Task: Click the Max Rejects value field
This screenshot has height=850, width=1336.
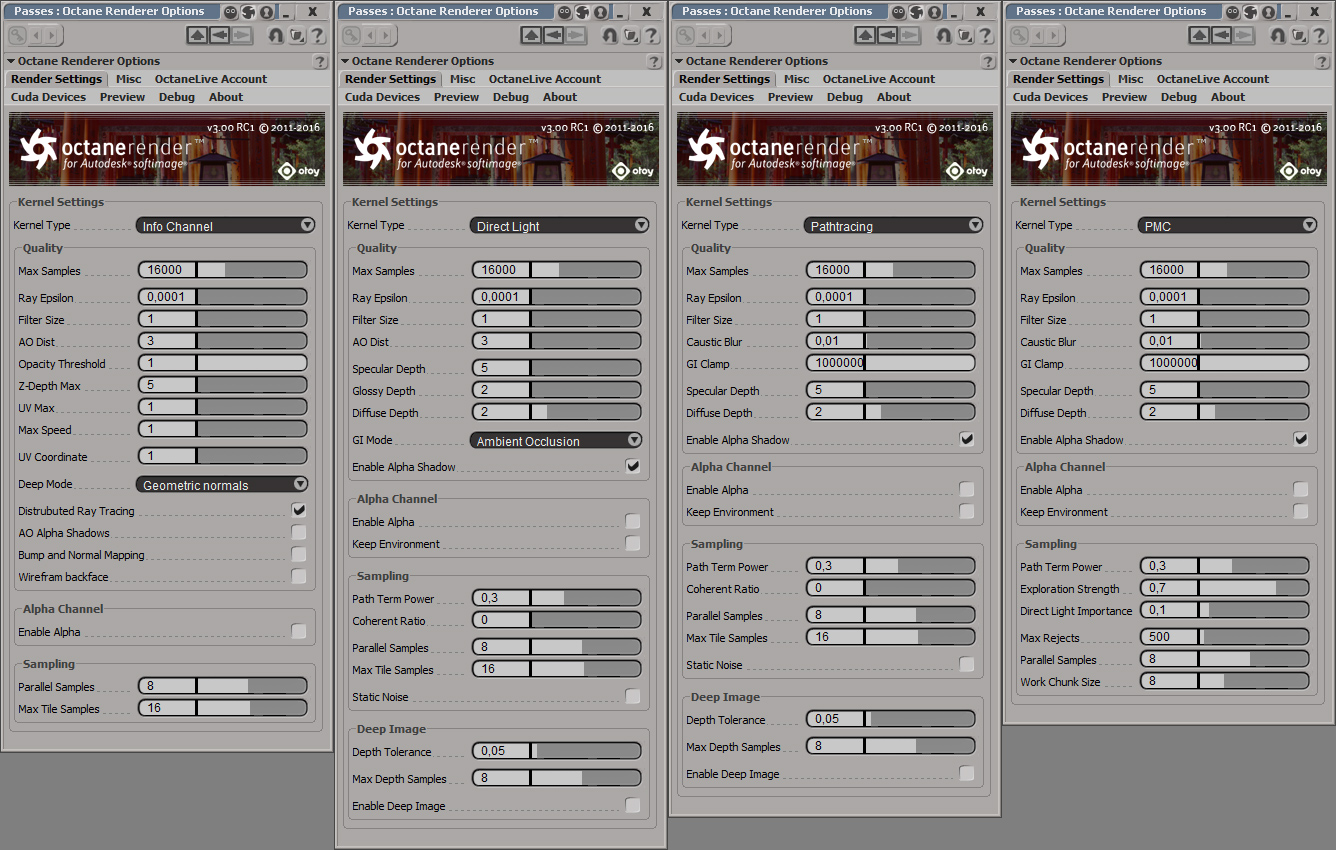Action: pos(1169,637)
